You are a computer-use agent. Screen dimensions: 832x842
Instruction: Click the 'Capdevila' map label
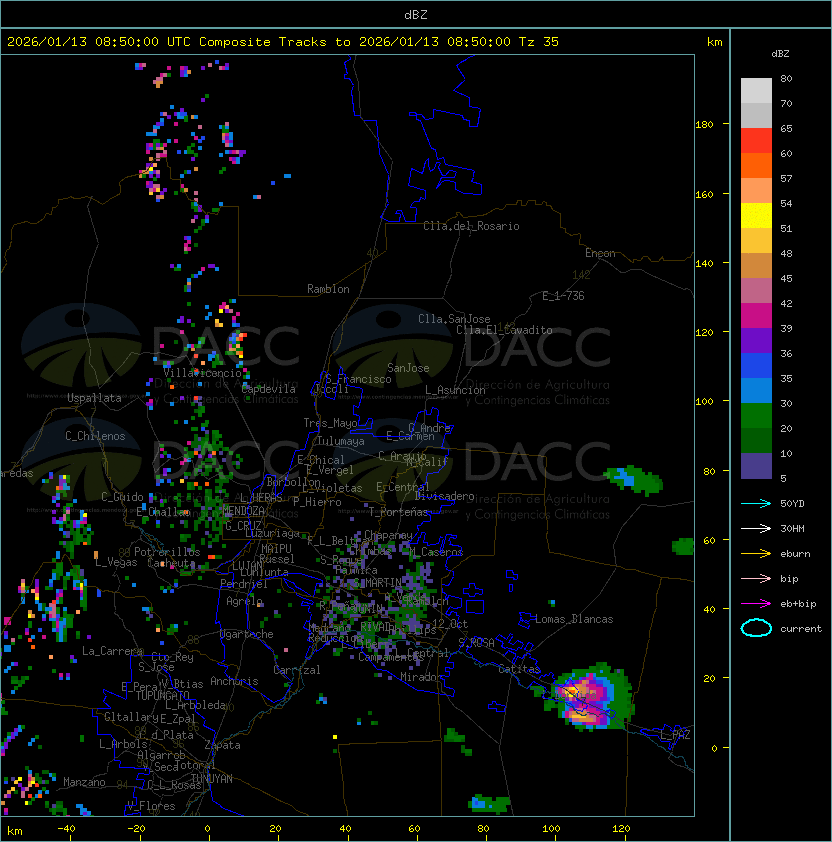click(x=268, y=389)
